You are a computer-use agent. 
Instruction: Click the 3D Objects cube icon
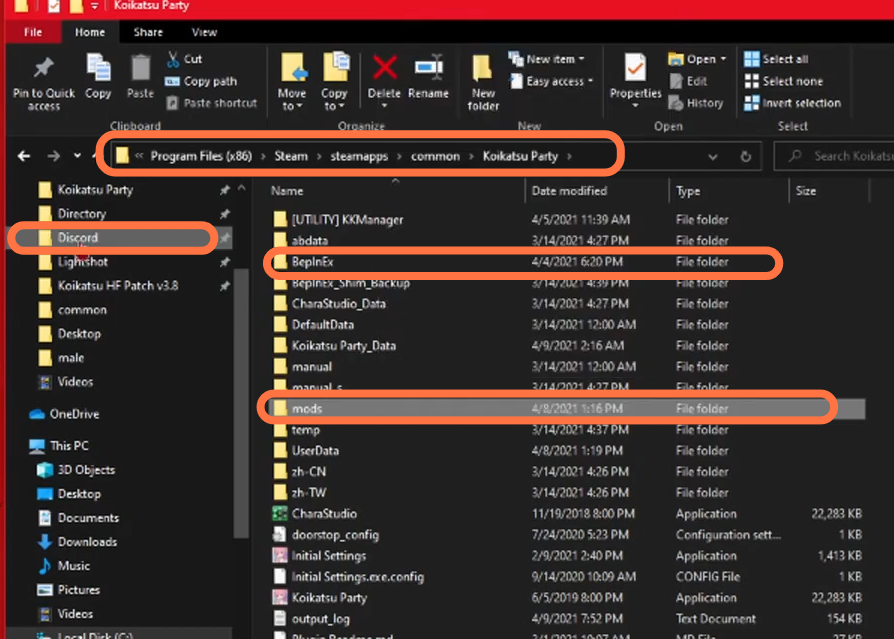tap(44, 470)
